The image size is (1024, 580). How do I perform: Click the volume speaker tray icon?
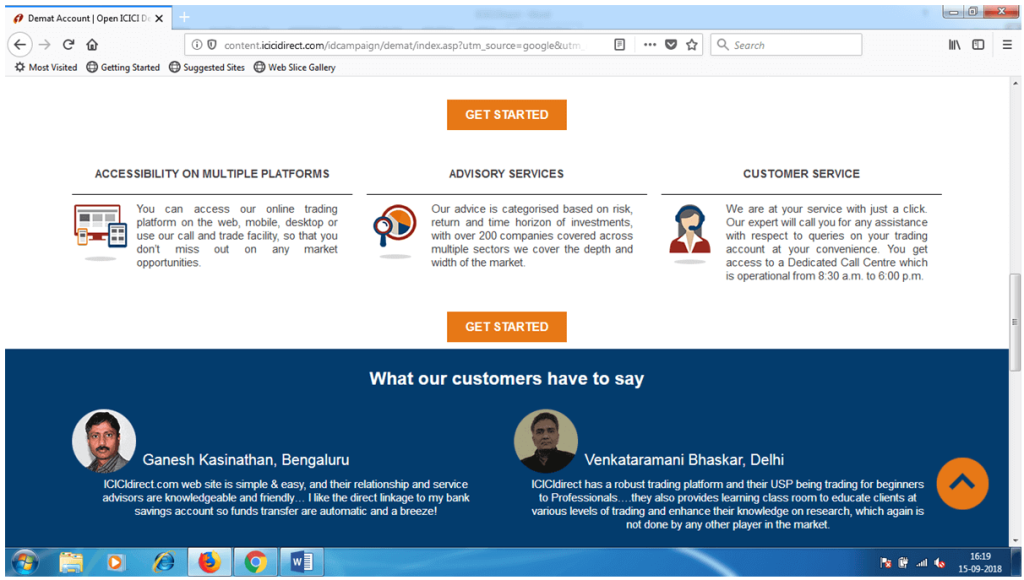(x=940, y=562)
